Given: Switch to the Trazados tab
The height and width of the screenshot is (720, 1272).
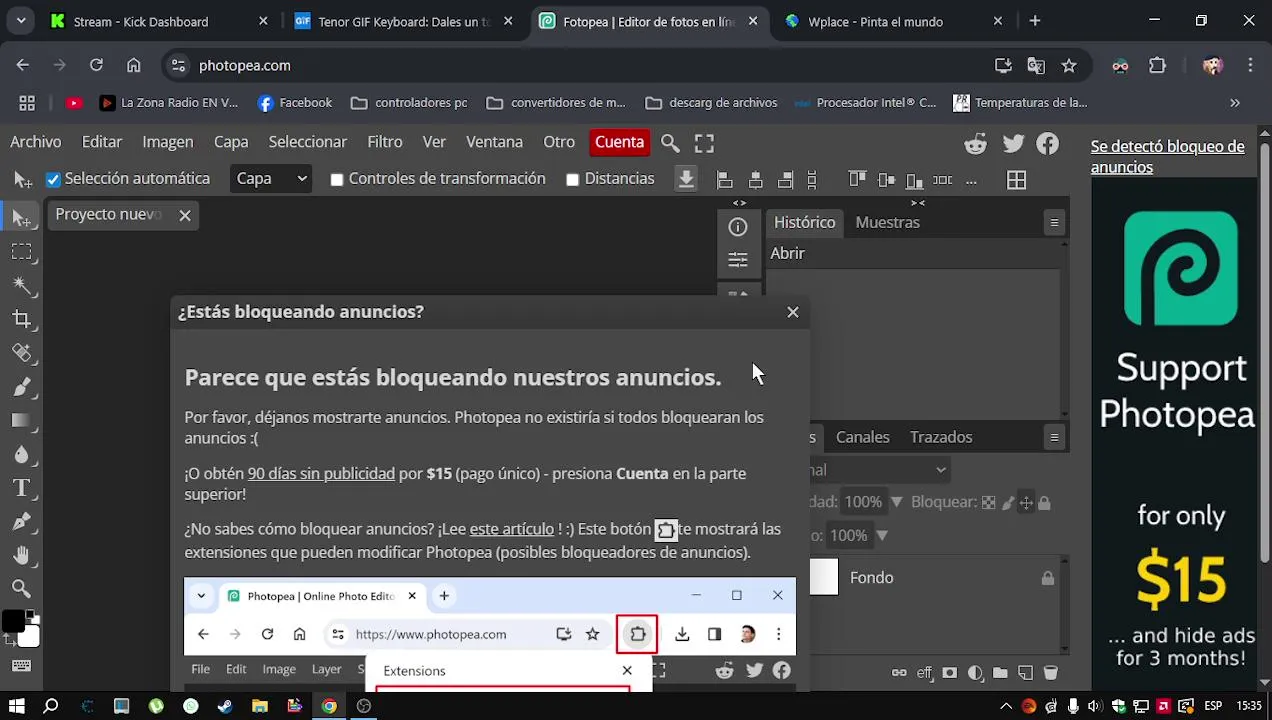Looking at the screenshot, I should click(x=941, y=437).
